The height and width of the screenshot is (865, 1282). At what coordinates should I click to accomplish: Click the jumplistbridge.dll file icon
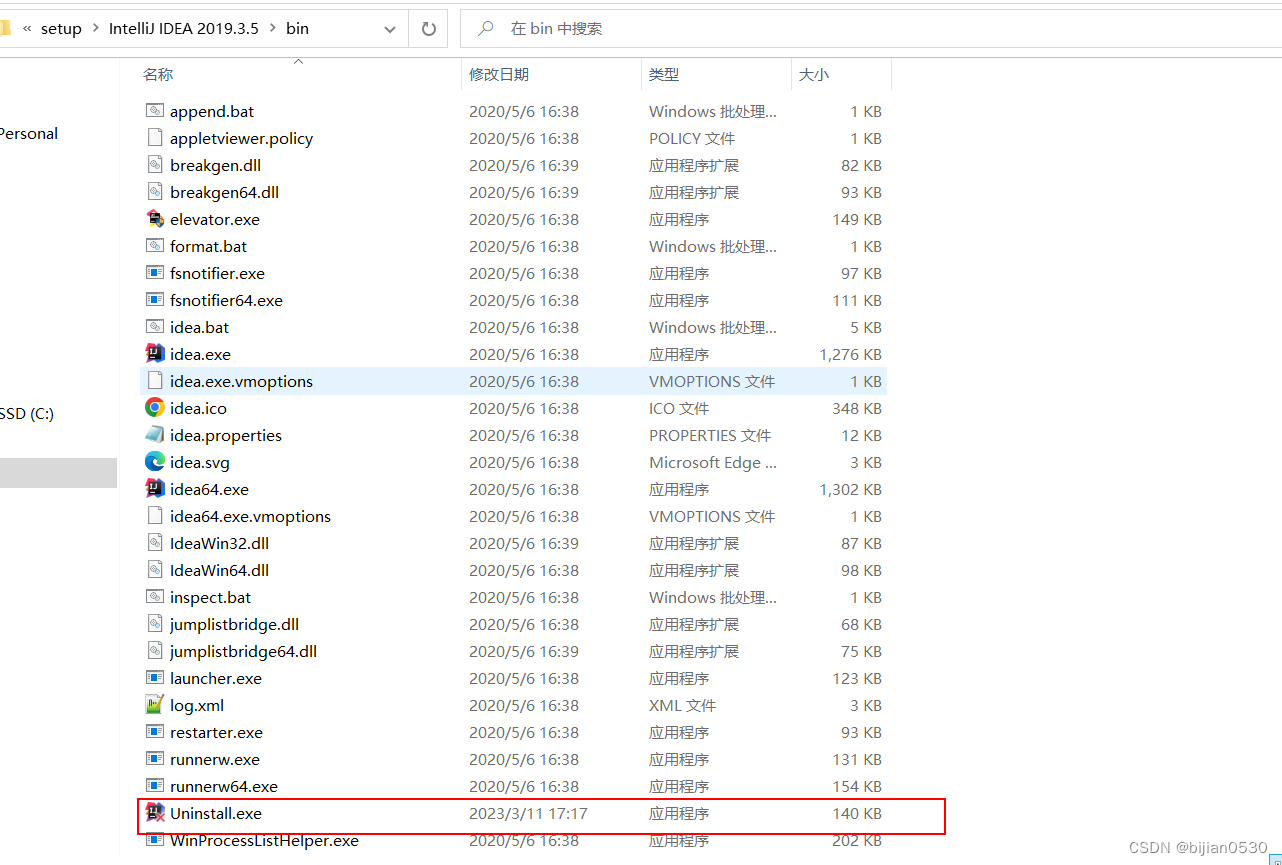click(154, 624)
